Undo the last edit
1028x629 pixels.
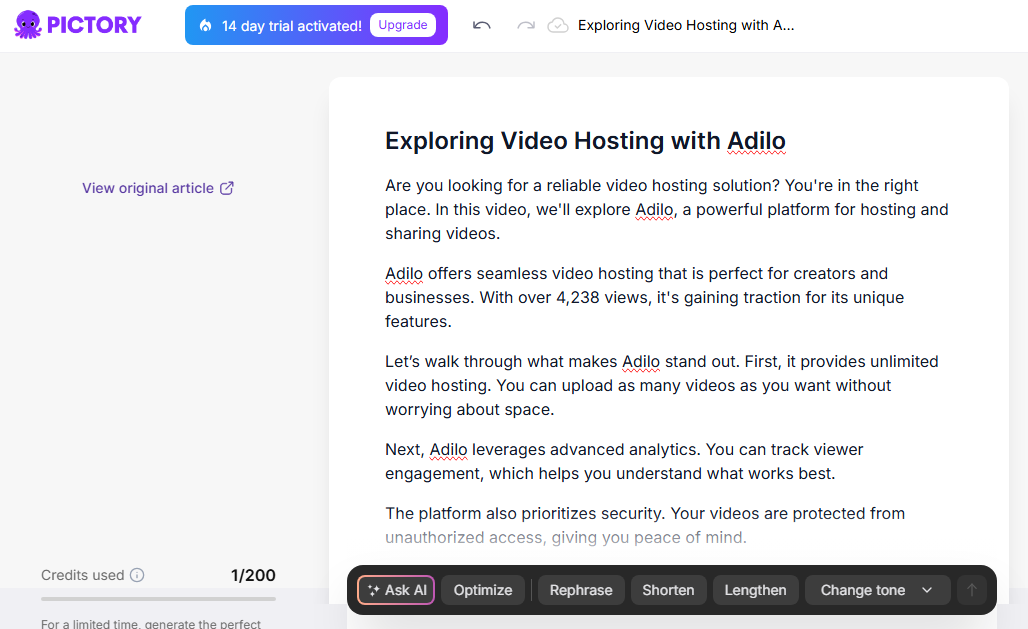(x=482, y=26)
